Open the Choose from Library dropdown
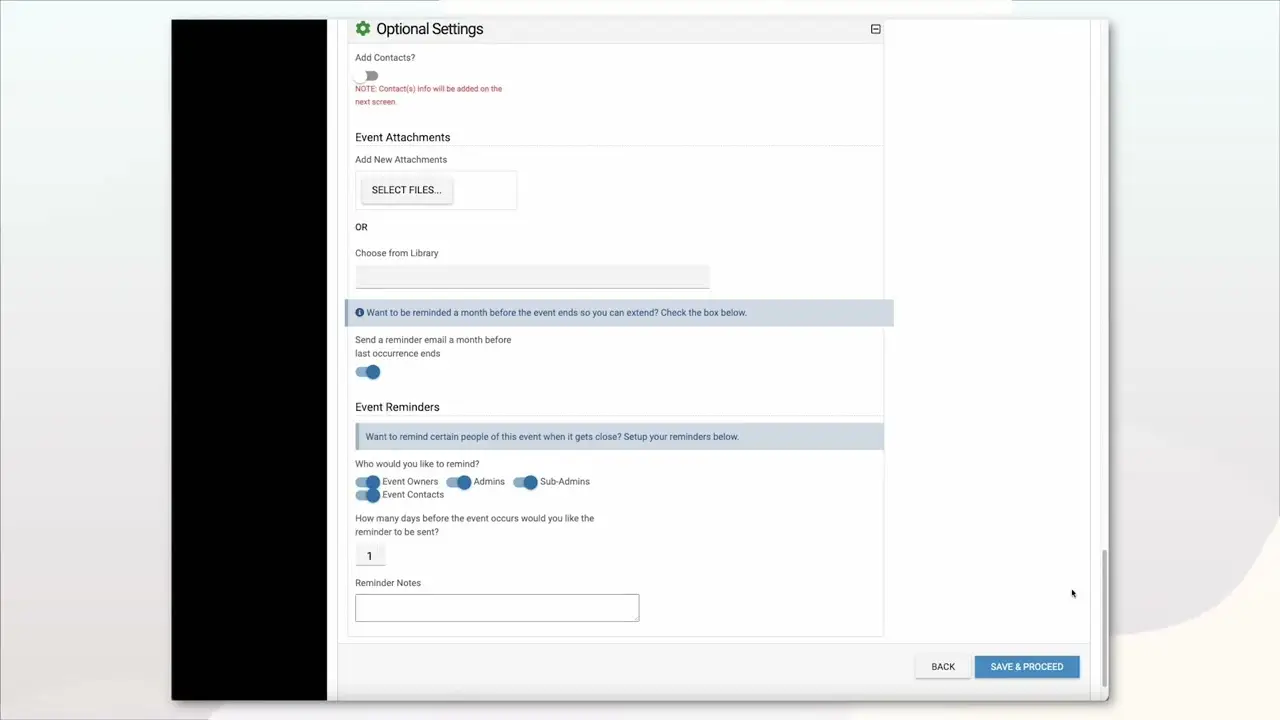 [532, 276]
